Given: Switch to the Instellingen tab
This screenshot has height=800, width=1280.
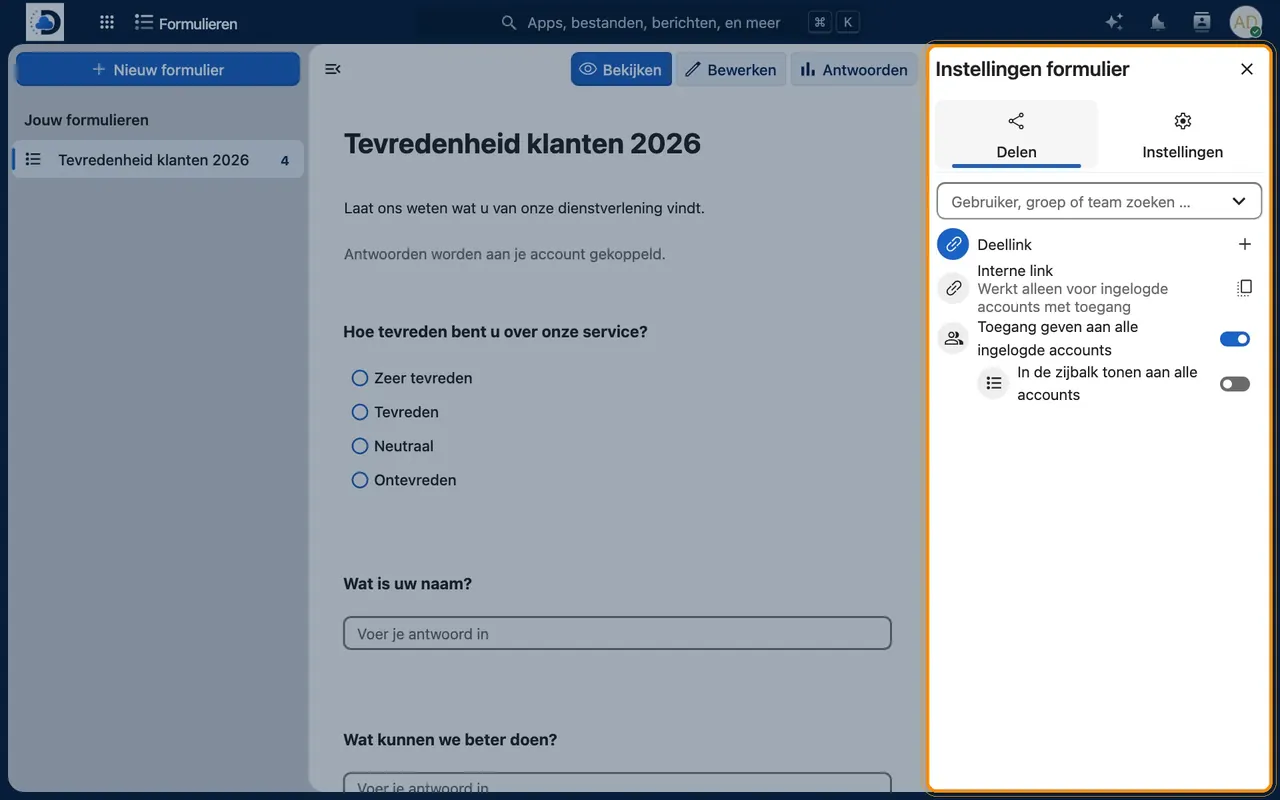Looking at the screenshot, I should (x=1183, y=135).
